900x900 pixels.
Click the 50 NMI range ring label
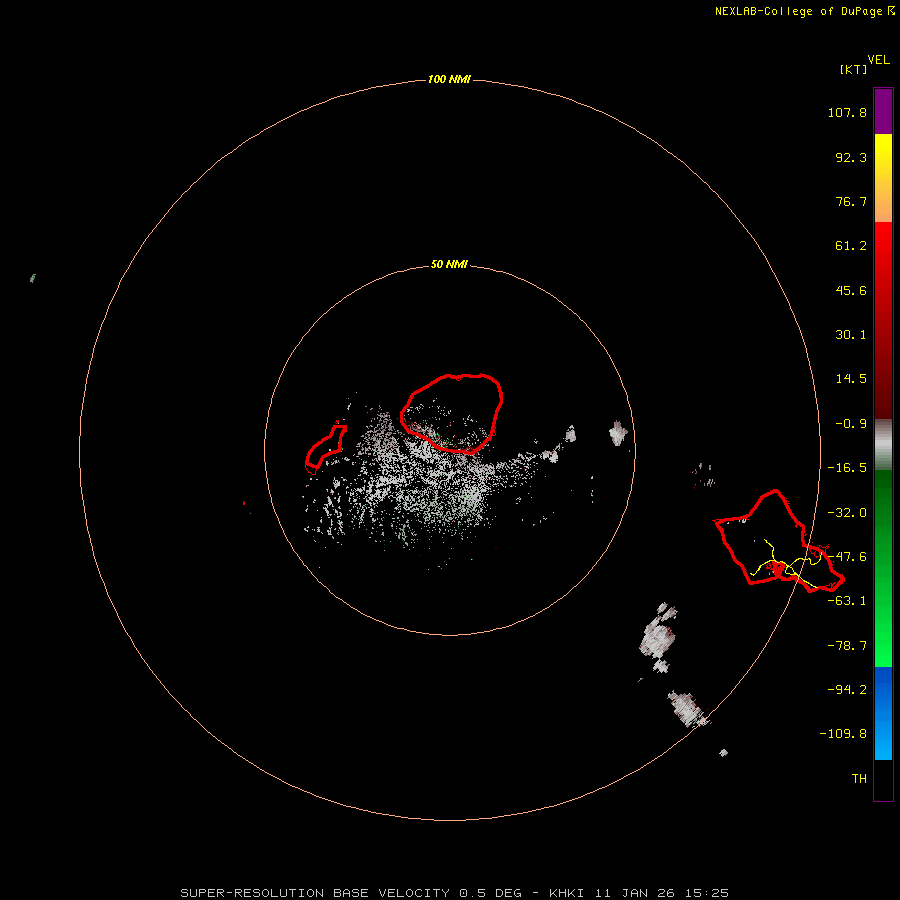coord(449,264)
